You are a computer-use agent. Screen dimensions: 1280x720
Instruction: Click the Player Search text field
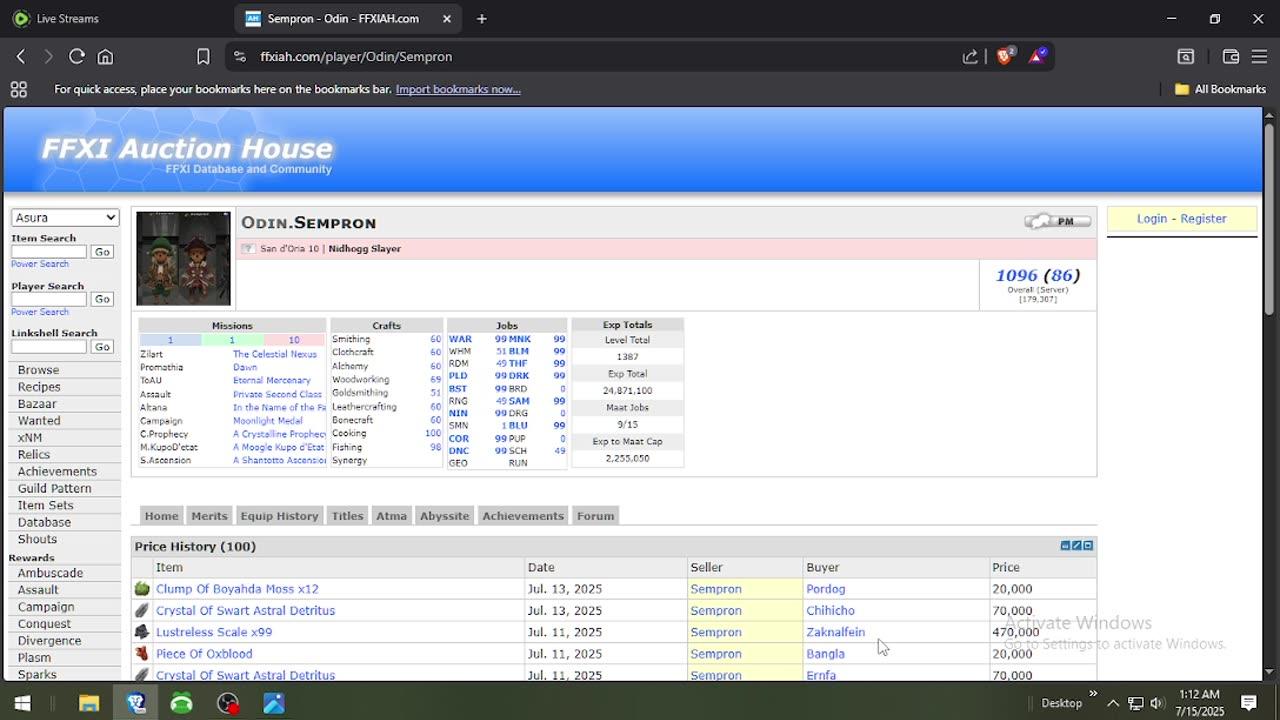49,299
